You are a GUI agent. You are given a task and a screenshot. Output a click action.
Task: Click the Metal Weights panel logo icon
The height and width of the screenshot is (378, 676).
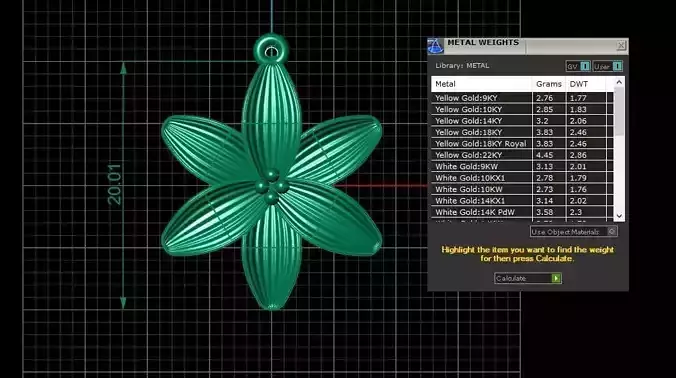[435, 46]
